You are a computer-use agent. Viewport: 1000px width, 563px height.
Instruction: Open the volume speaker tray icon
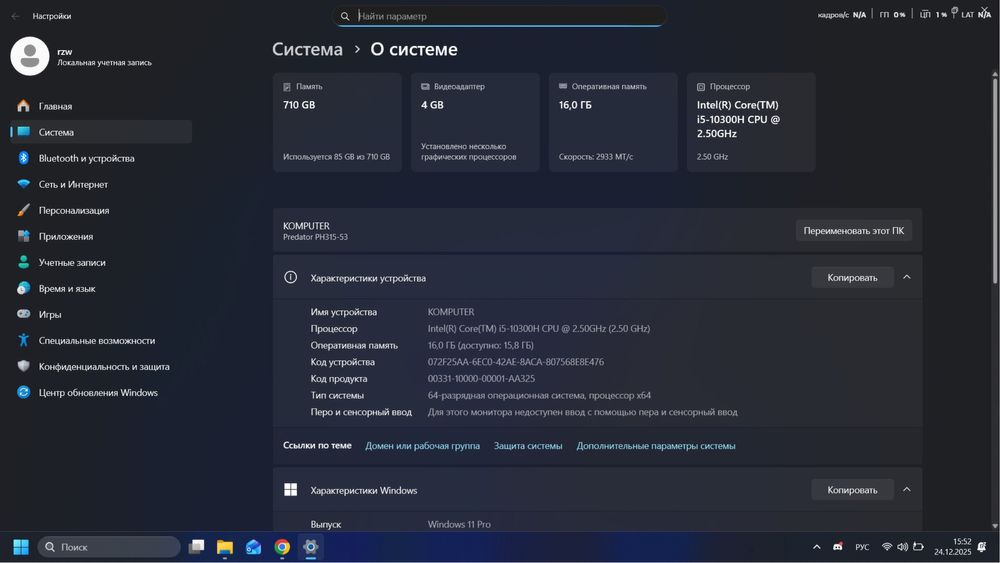coord(902,547)
